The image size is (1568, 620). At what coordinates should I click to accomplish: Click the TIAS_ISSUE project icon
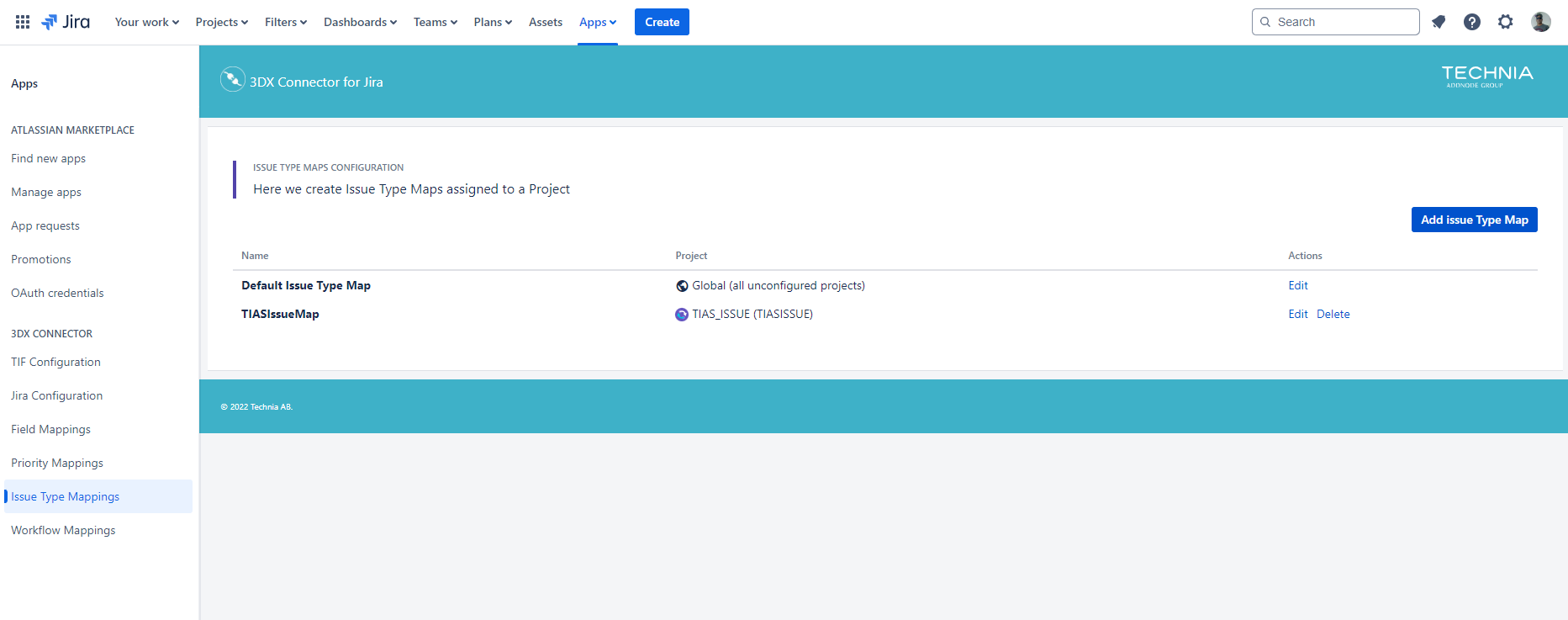click(682, 315)
